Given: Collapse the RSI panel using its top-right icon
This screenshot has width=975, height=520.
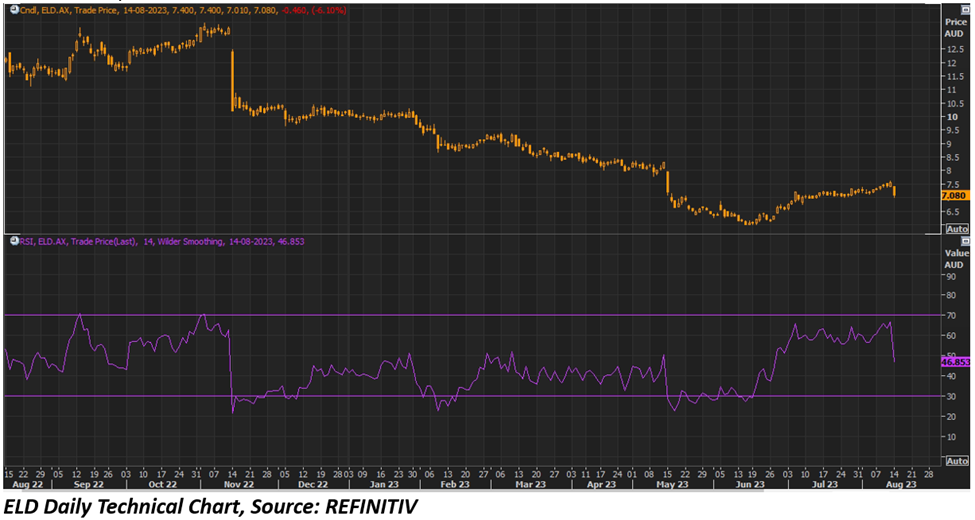Looking at the screenshot, I should 964,241.
